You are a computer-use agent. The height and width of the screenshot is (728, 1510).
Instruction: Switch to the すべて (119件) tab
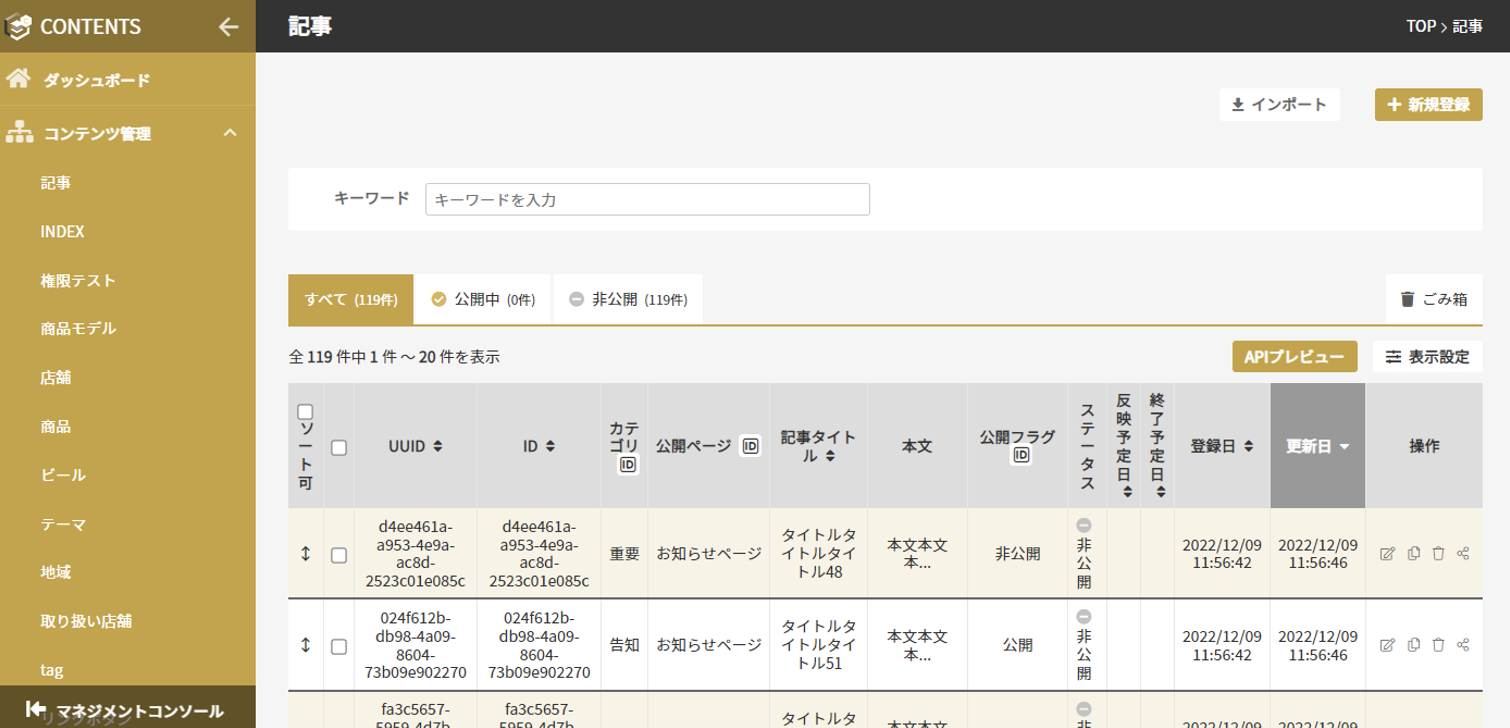click(x=351, y=299)
